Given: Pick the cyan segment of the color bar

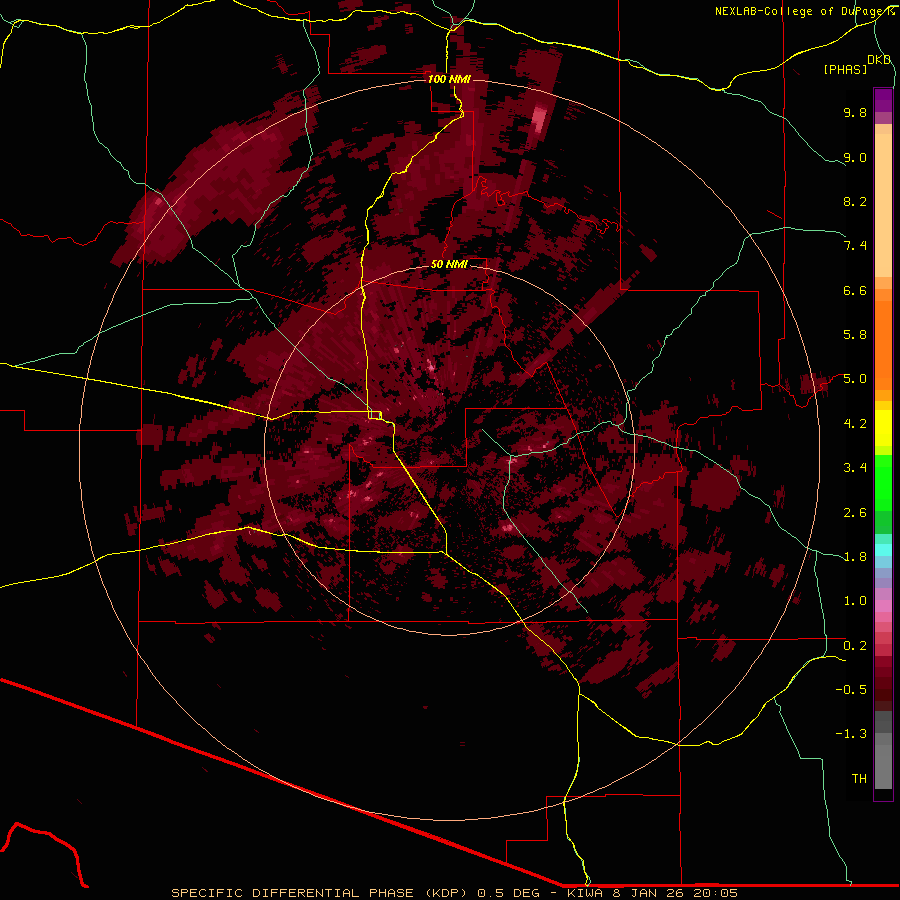Looking at the screenshot, I should (883, 550).
